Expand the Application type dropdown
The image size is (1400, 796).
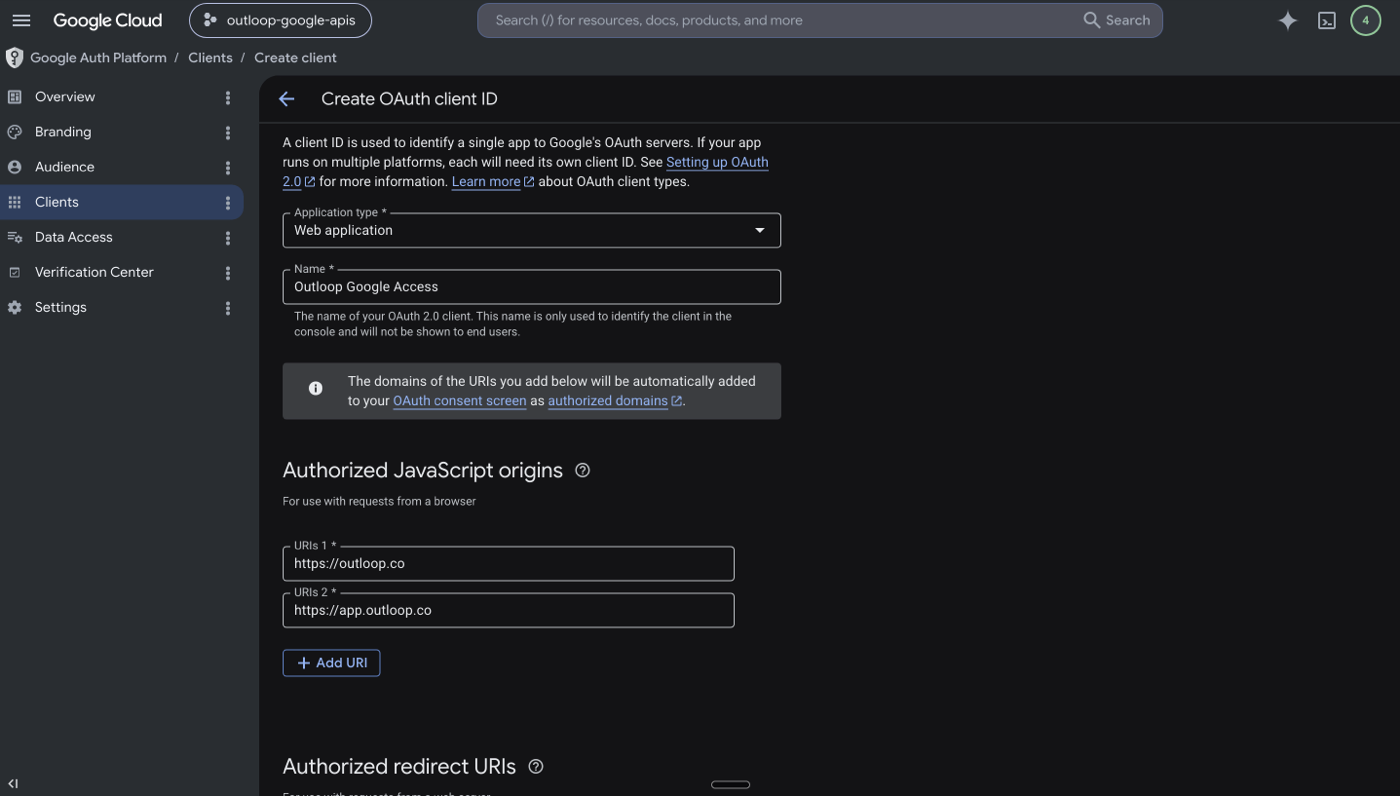(x=531, y=230)
